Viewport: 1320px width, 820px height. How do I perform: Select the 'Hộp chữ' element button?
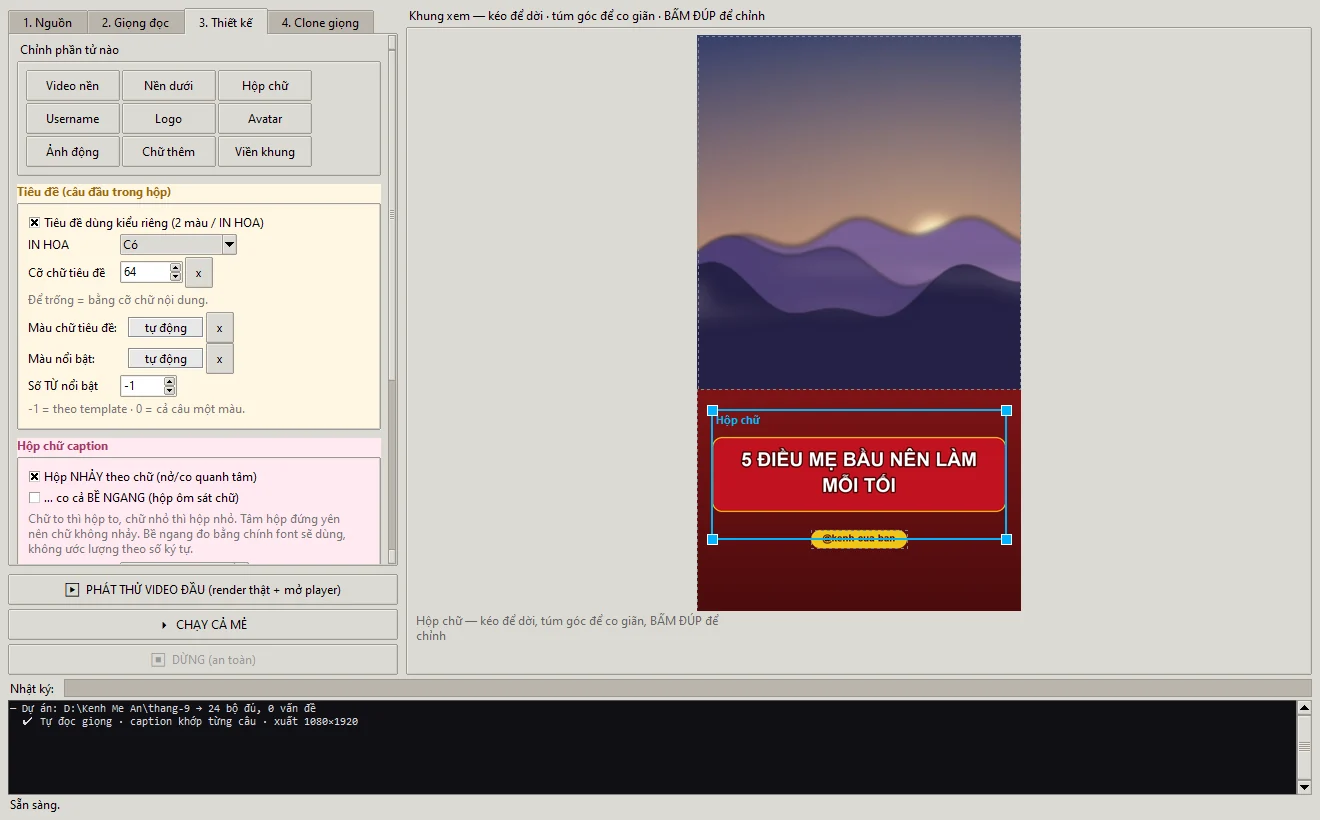[x=265, y=86]
